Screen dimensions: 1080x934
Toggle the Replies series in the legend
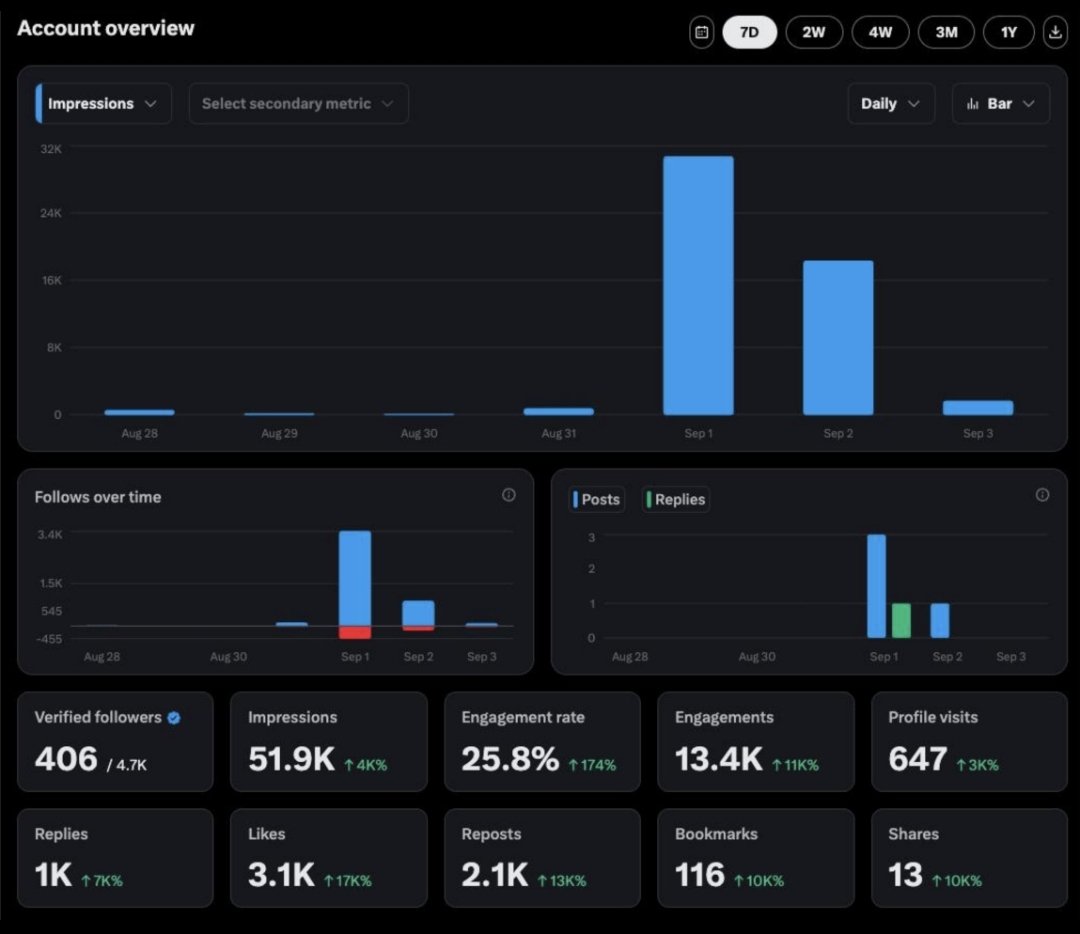675,499
